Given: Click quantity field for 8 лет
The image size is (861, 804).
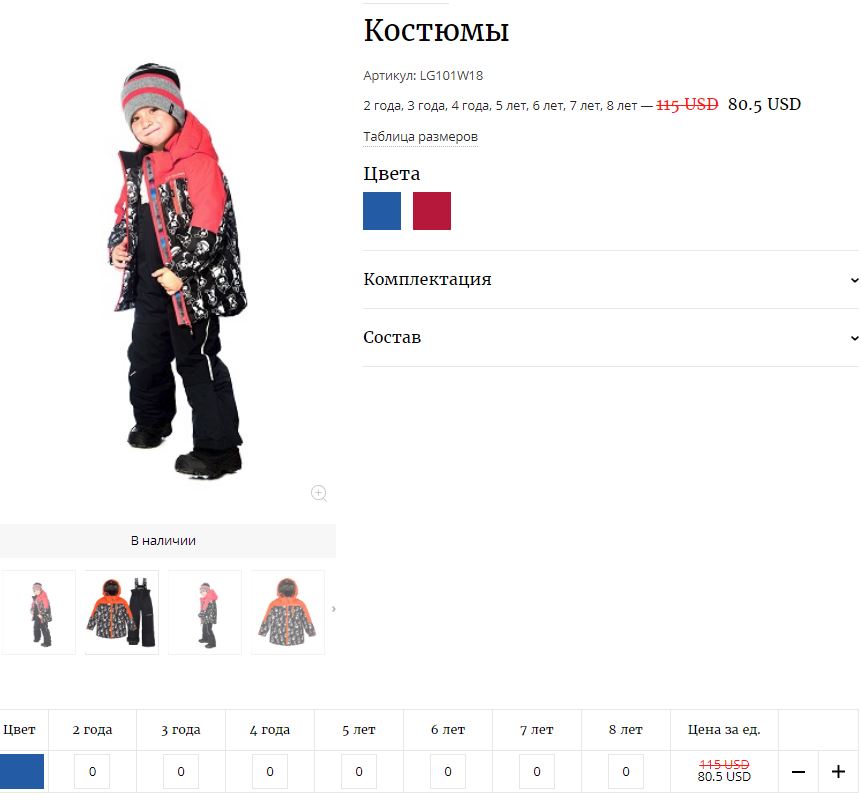Looking at the screenshot, I should point(625,772).
